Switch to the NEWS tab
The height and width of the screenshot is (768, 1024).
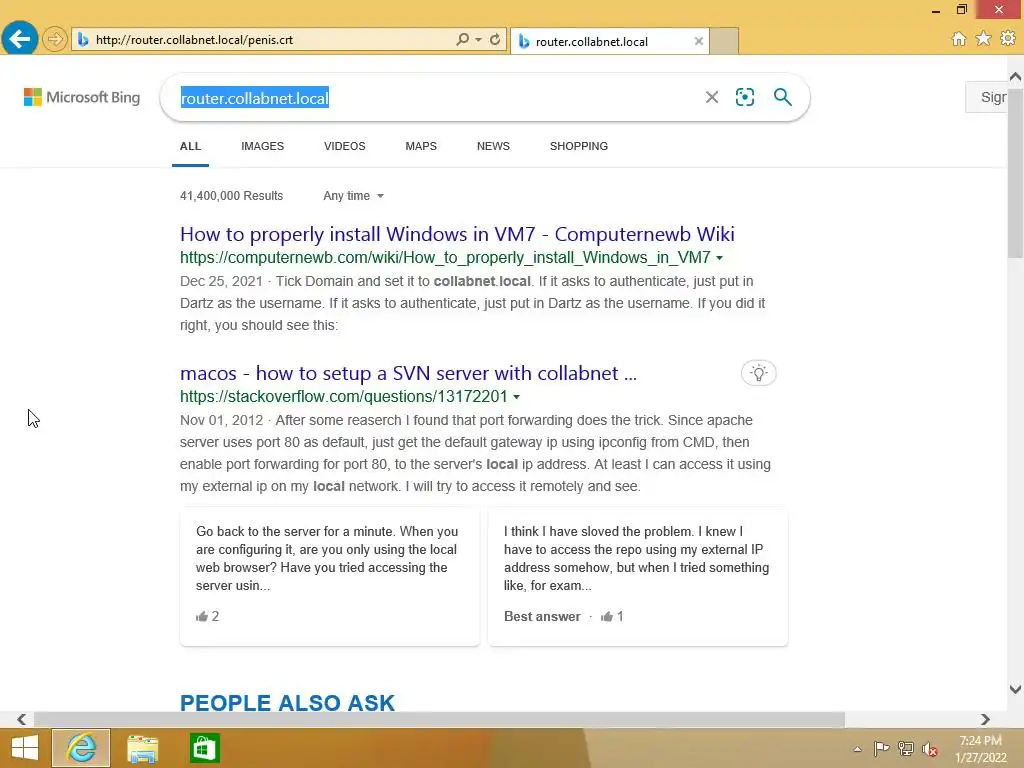(x=493, y=146)
